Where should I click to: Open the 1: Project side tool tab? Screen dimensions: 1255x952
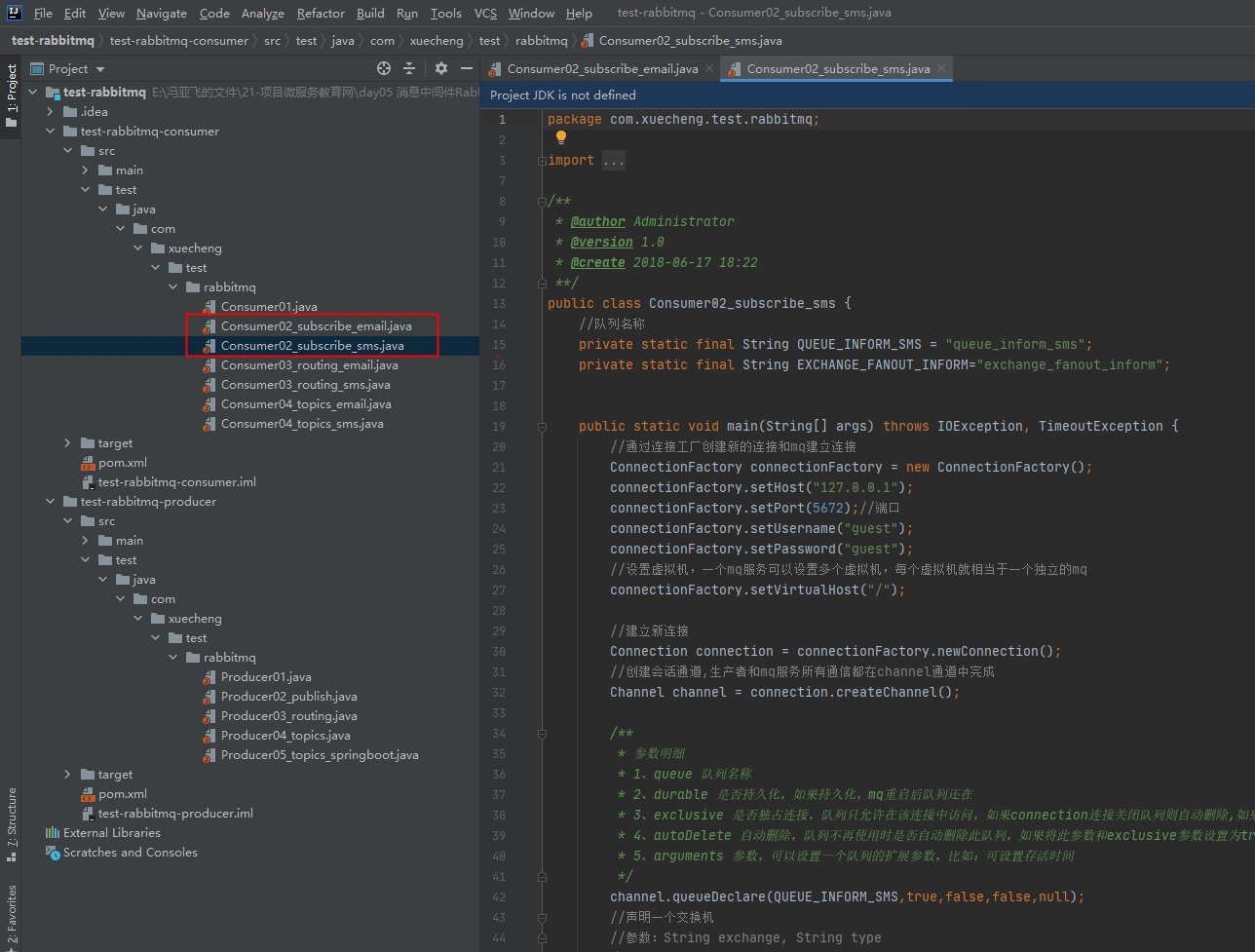(x=11, y=95)
